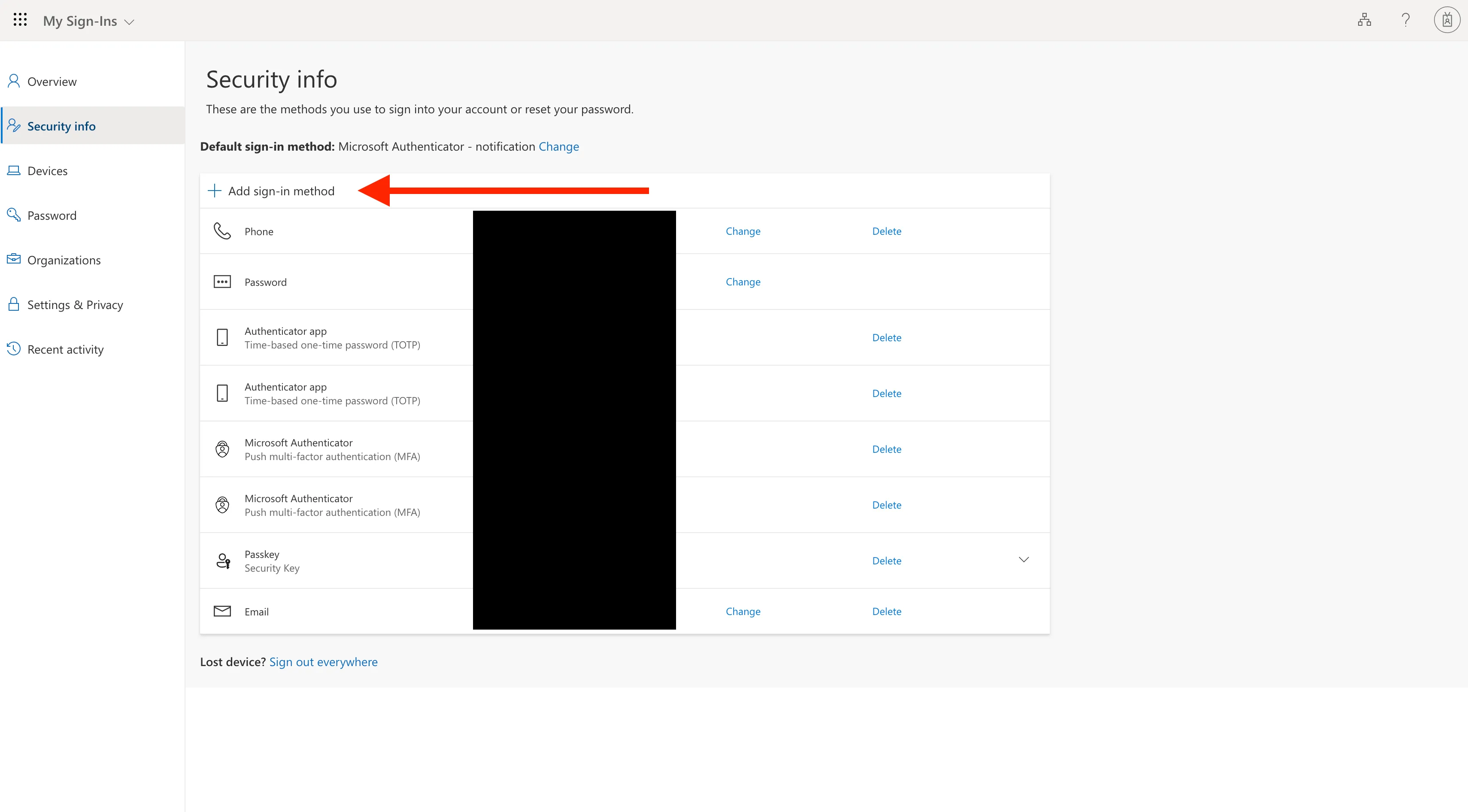Click the Passkey security key icon
Viewport: 1468px width, 812px height.
click(223, 561)
